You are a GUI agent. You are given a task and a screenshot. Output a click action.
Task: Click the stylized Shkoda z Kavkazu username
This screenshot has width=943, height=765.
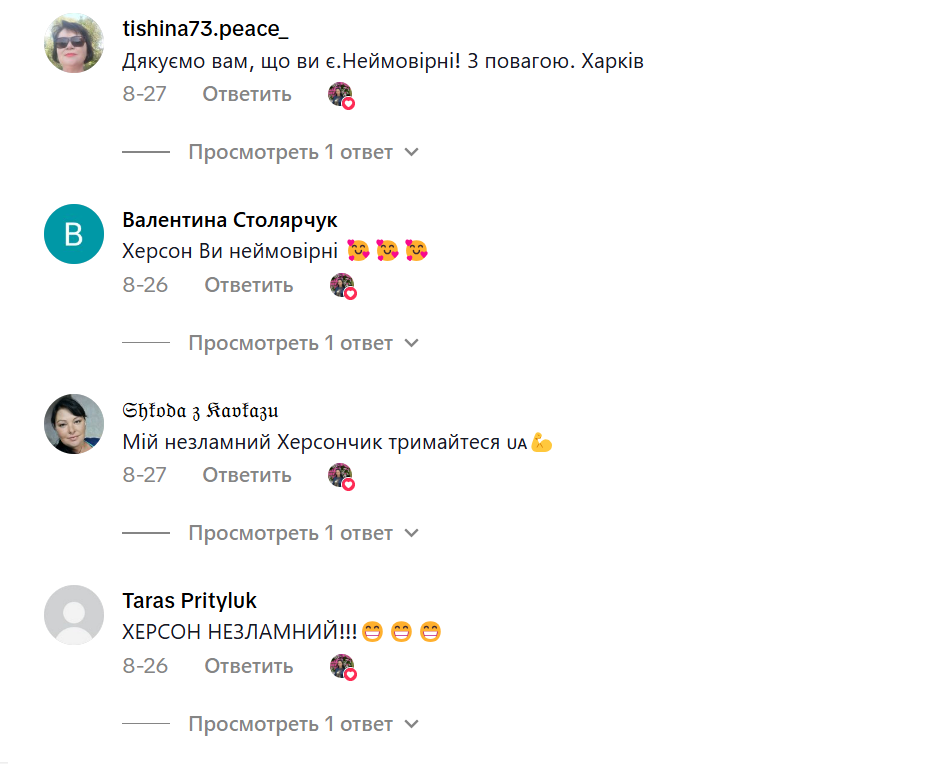(x=200, y=411)
